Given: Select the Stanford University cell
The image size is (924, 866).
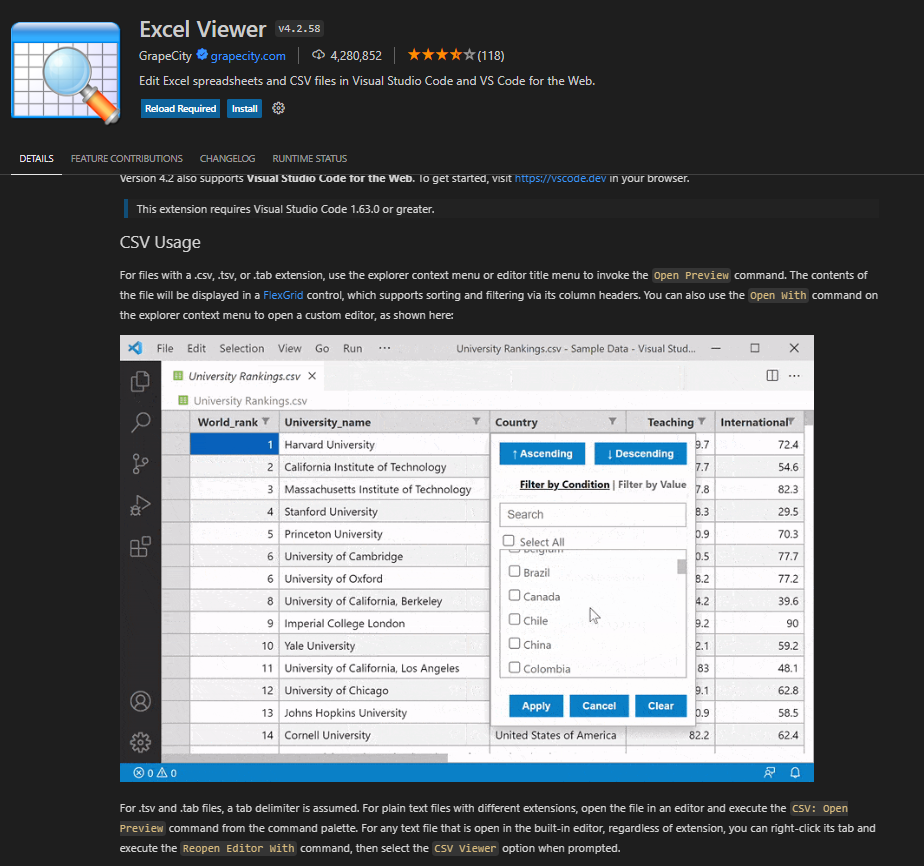Looking at the screenshot, I should [384, 511].
